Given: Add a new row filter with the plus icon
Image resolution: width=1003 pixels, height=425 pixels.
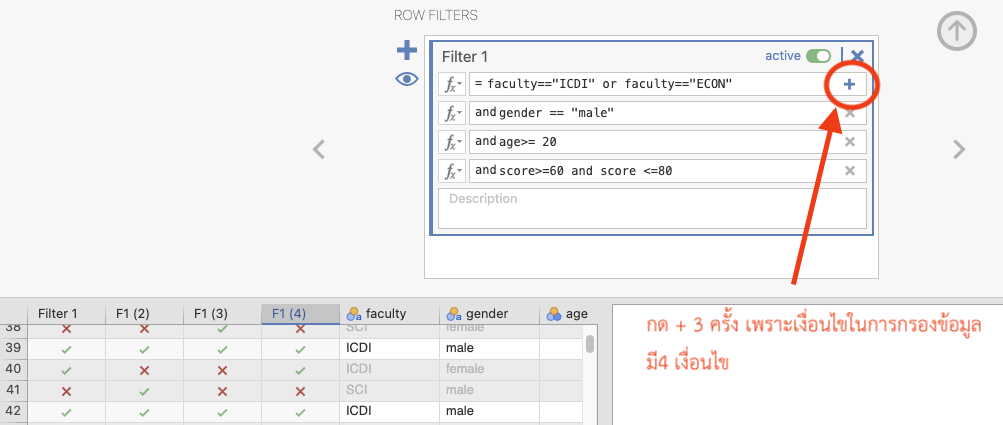Looking at the screenshot, I should tap(407, 50).
